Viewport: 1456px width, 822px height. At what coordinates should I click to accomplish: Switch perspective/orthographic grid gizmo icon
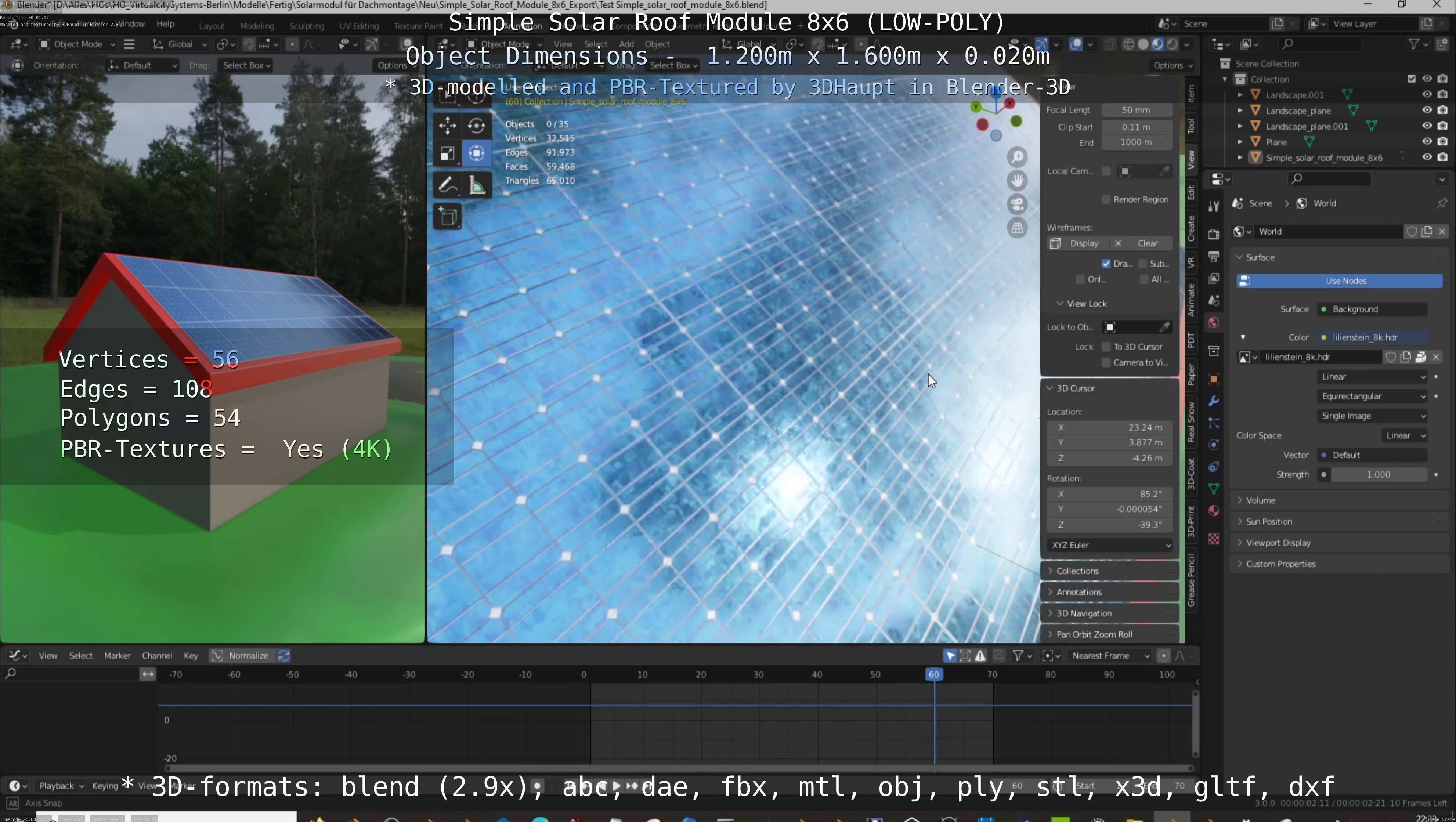[1018, 228]
